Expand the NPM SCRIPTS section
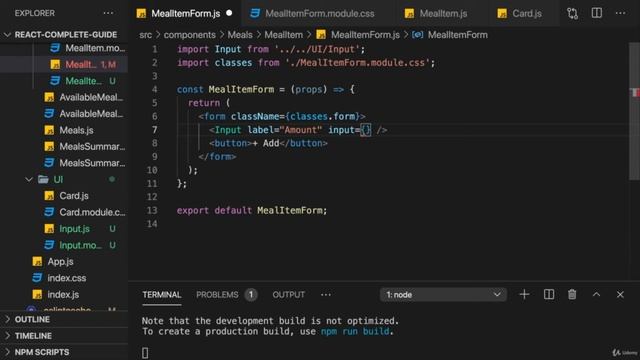The width and height of the screenshot is (640, 360). coord(64,352)
